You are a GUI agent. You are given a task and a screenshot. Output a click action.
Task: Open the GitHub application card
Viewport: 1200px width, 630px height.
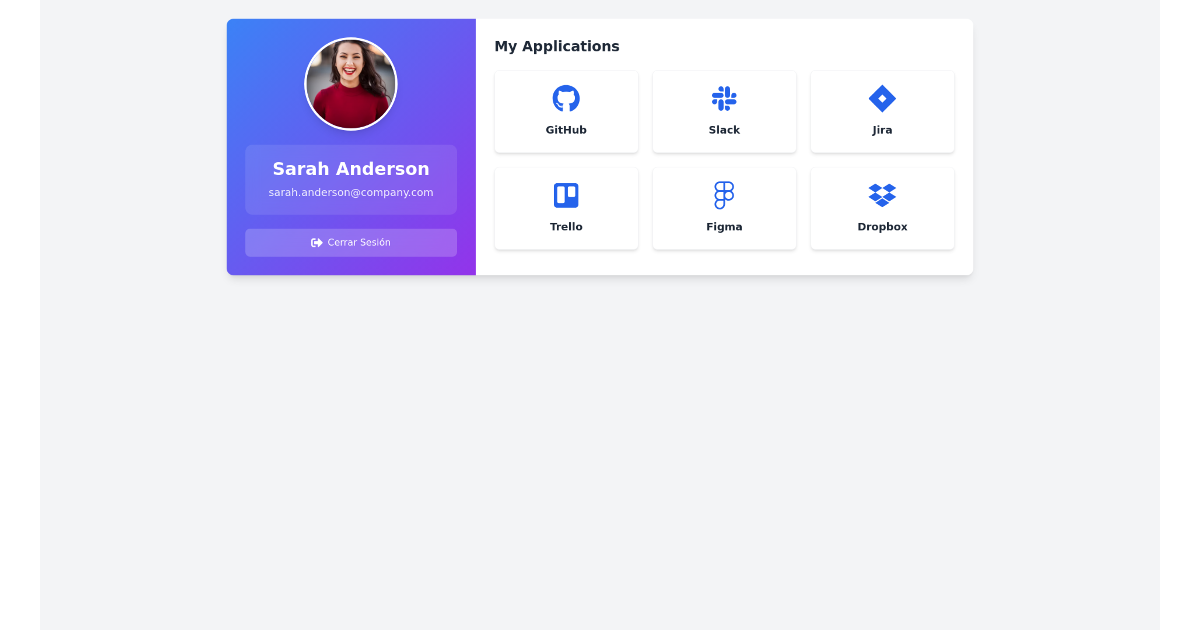[x=566, y=111]
